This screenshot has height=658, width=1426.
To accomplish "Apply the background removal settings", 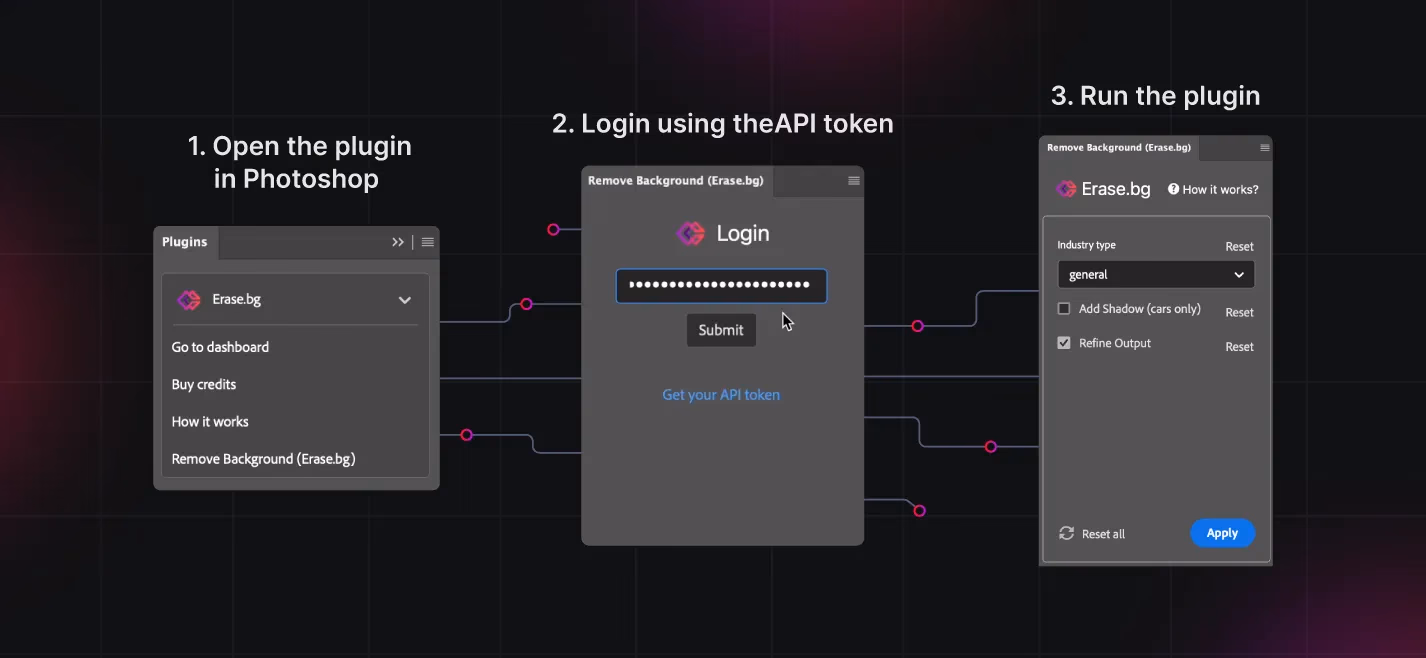I will tap(1222, 533).
